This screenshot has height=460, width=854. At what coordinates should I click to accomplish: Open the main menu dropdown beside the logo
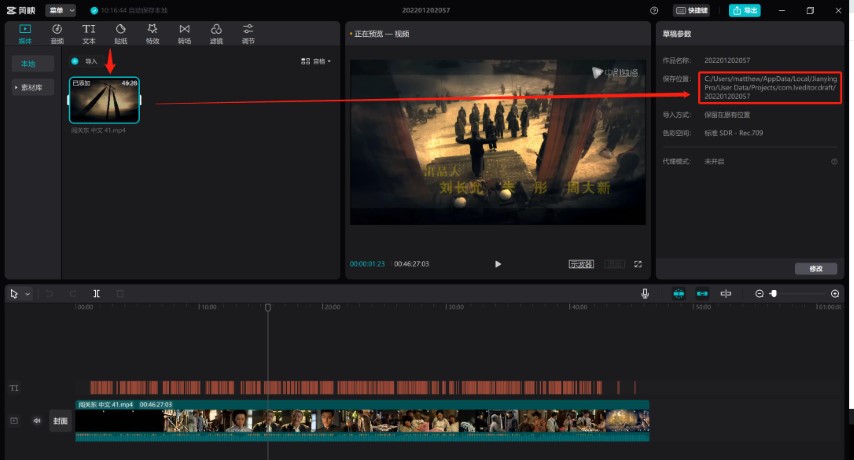click(60, 10)
